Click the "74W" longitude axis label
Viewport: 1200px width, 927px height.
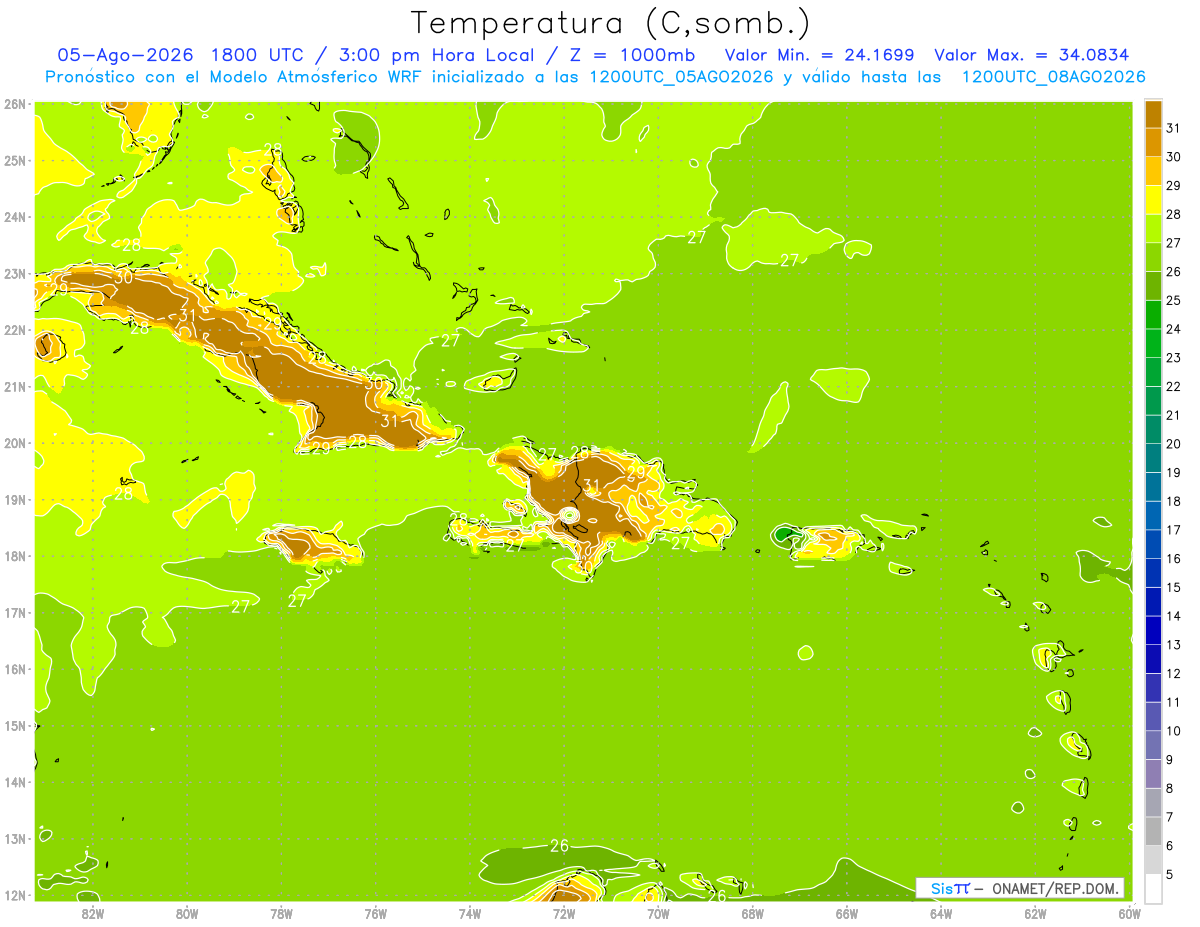click(x=469, y=913)
